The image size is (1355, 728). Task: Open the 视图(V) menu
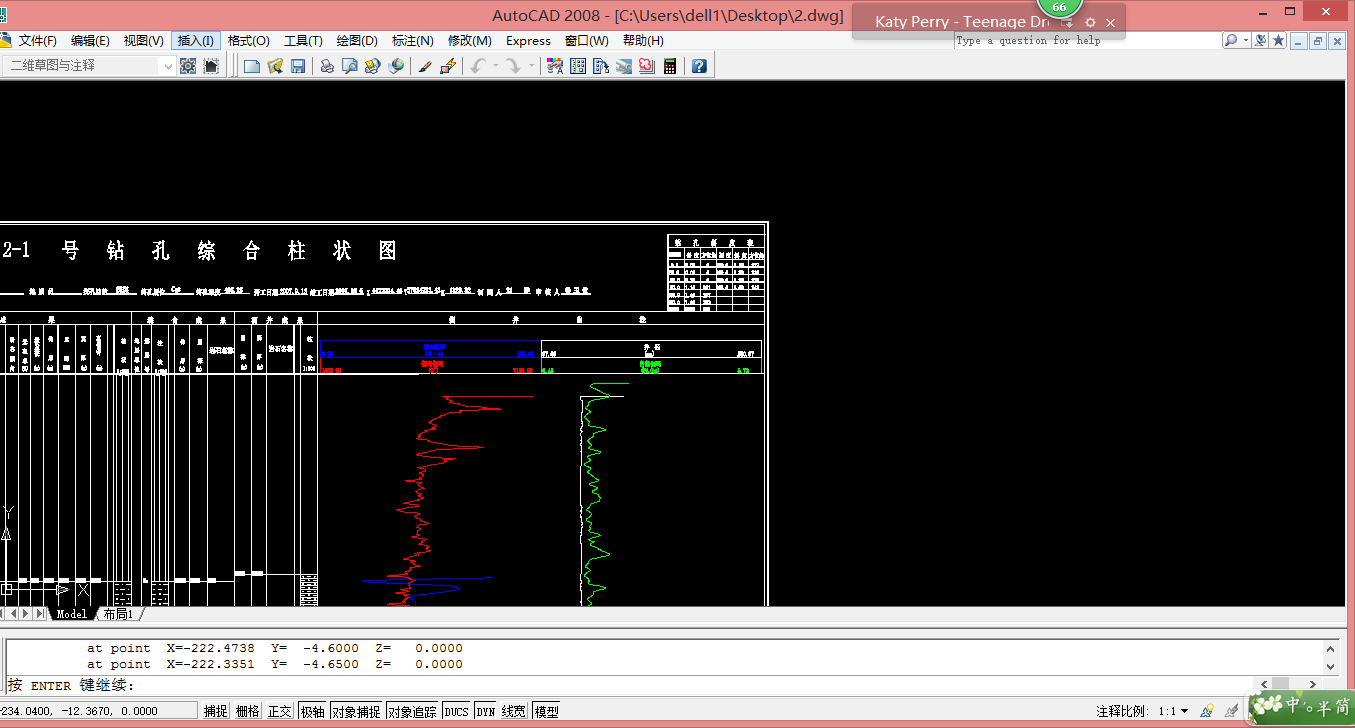pyautogui.click(x=143, y=41)
